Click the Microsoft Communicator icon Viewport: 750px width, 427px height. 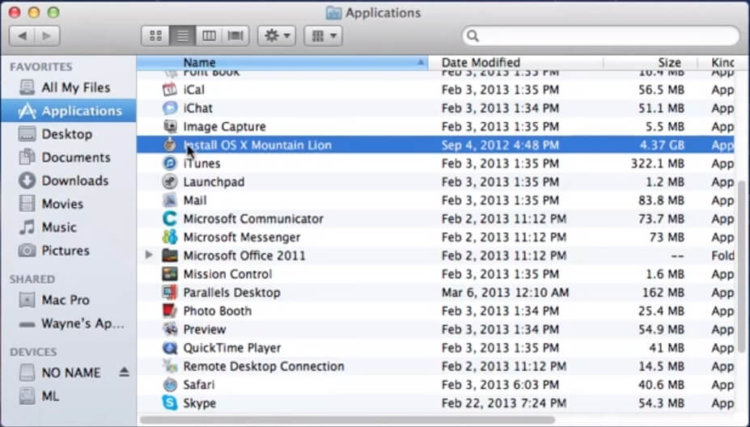(170, 219)
